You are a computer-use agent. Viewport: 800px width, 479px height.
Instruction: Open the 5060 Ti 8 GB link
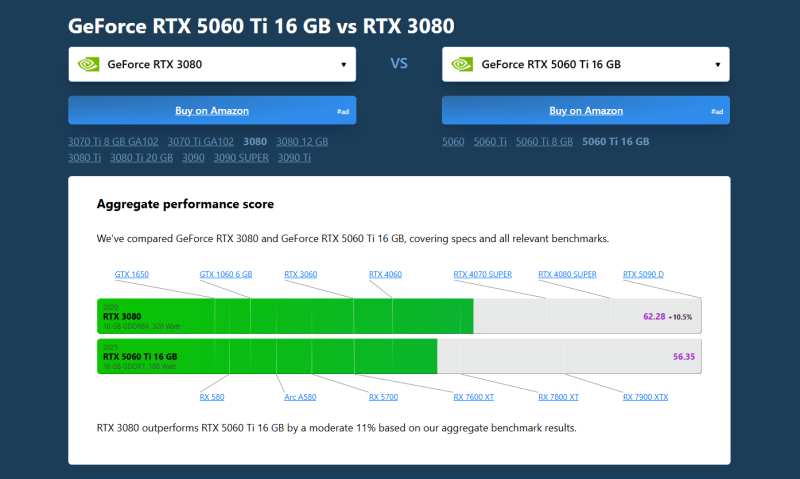click(544, 141)
